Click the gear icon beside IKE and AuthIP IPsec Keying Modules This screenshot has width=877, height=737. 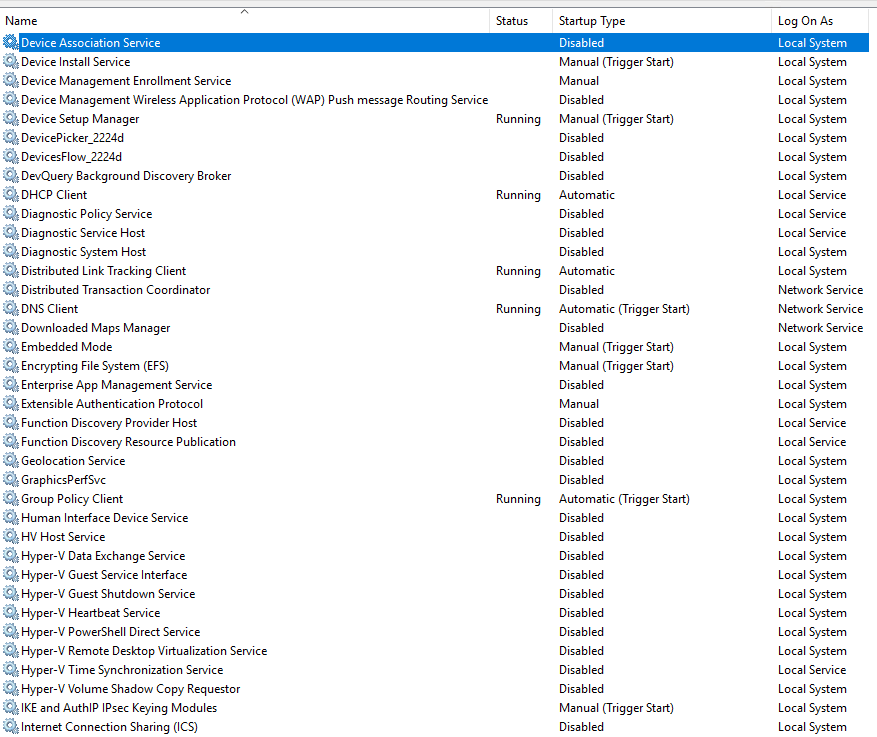[x=11, y=708]
